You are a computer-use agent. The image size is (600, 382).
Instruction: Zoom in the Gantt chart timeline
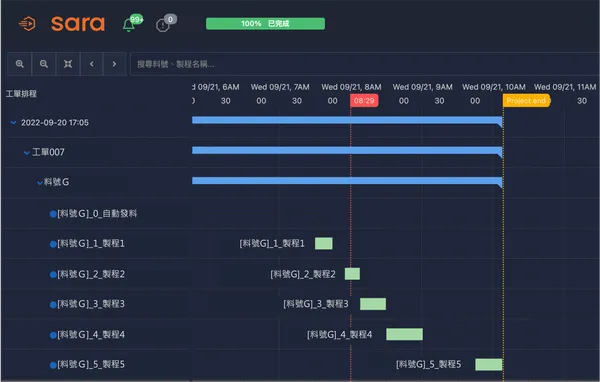[x=20, y=64]
